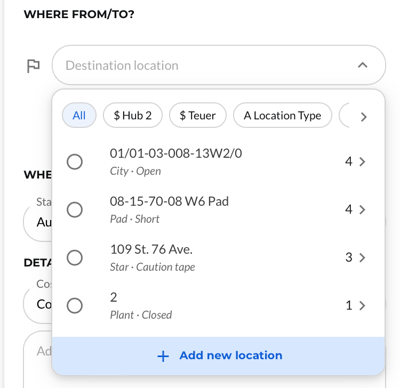Image resolution: width=400 pixels, height=388 pixels.
Task: Select radio for 109 St. 76 Ave.
Action: click(75, 258)
